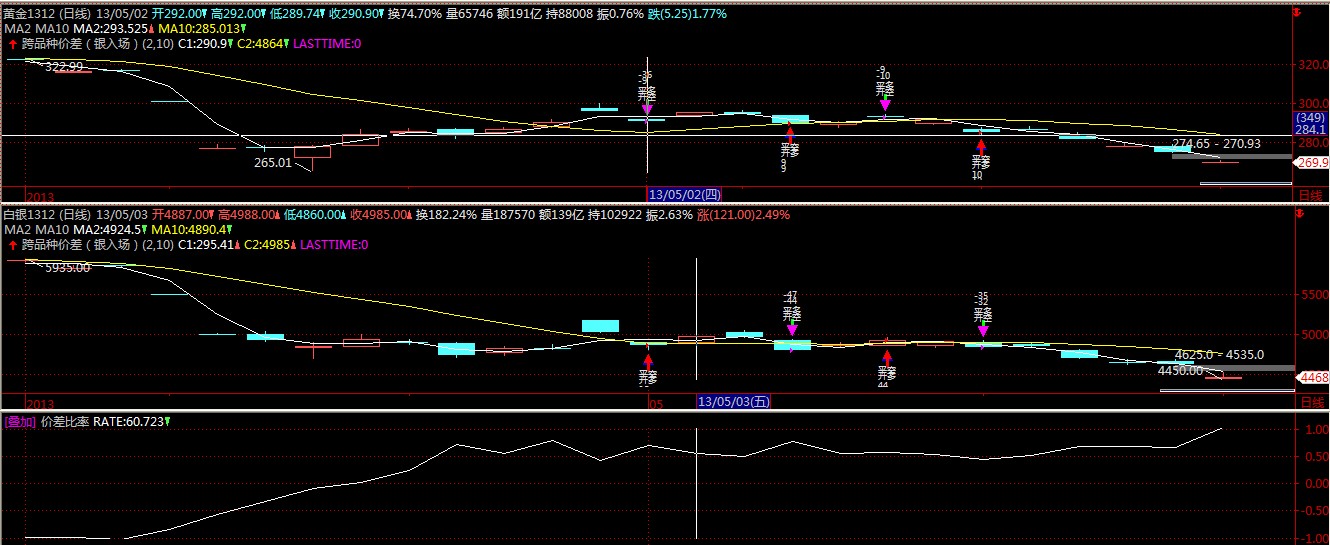1330x545 pixels.
Task: Click the 价差比率 RATE indicator label
Action: pyautogui.click(x=65, y=422)
